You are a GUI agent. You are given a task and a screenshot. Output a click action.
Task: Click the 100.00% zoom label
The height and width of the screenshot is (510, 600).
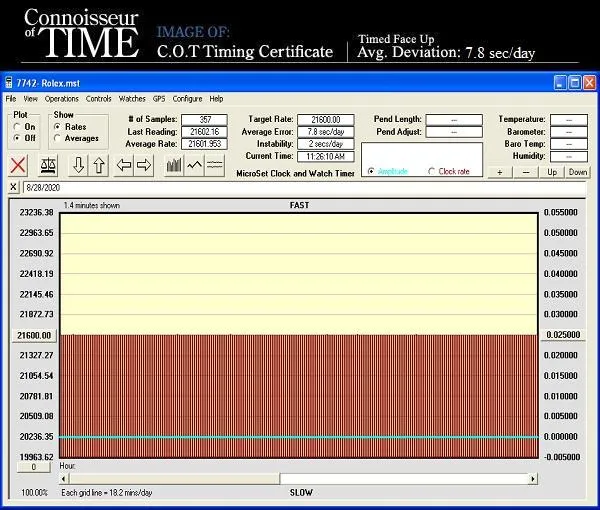click(34, 492)
